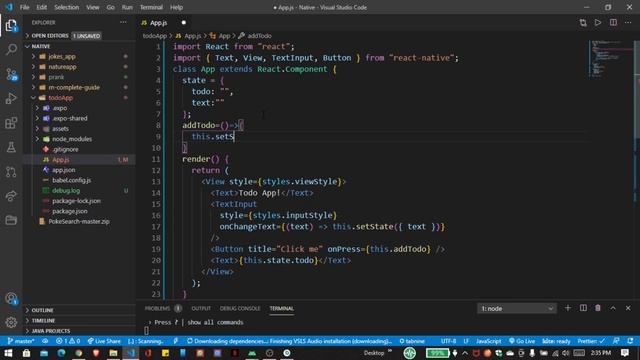Open the Explorer view in activity bar

pyautogui.click(x=11, y=26)
